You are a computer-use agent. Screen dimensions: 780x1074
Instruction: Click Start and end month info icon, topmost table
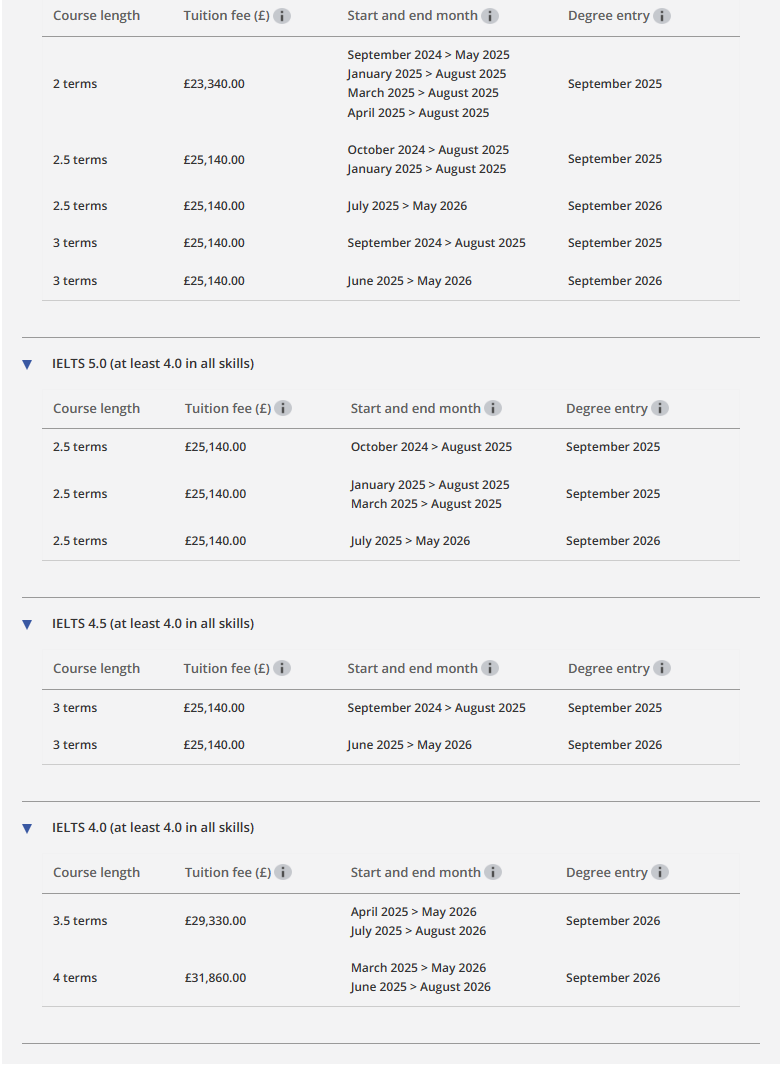[490, 16]
